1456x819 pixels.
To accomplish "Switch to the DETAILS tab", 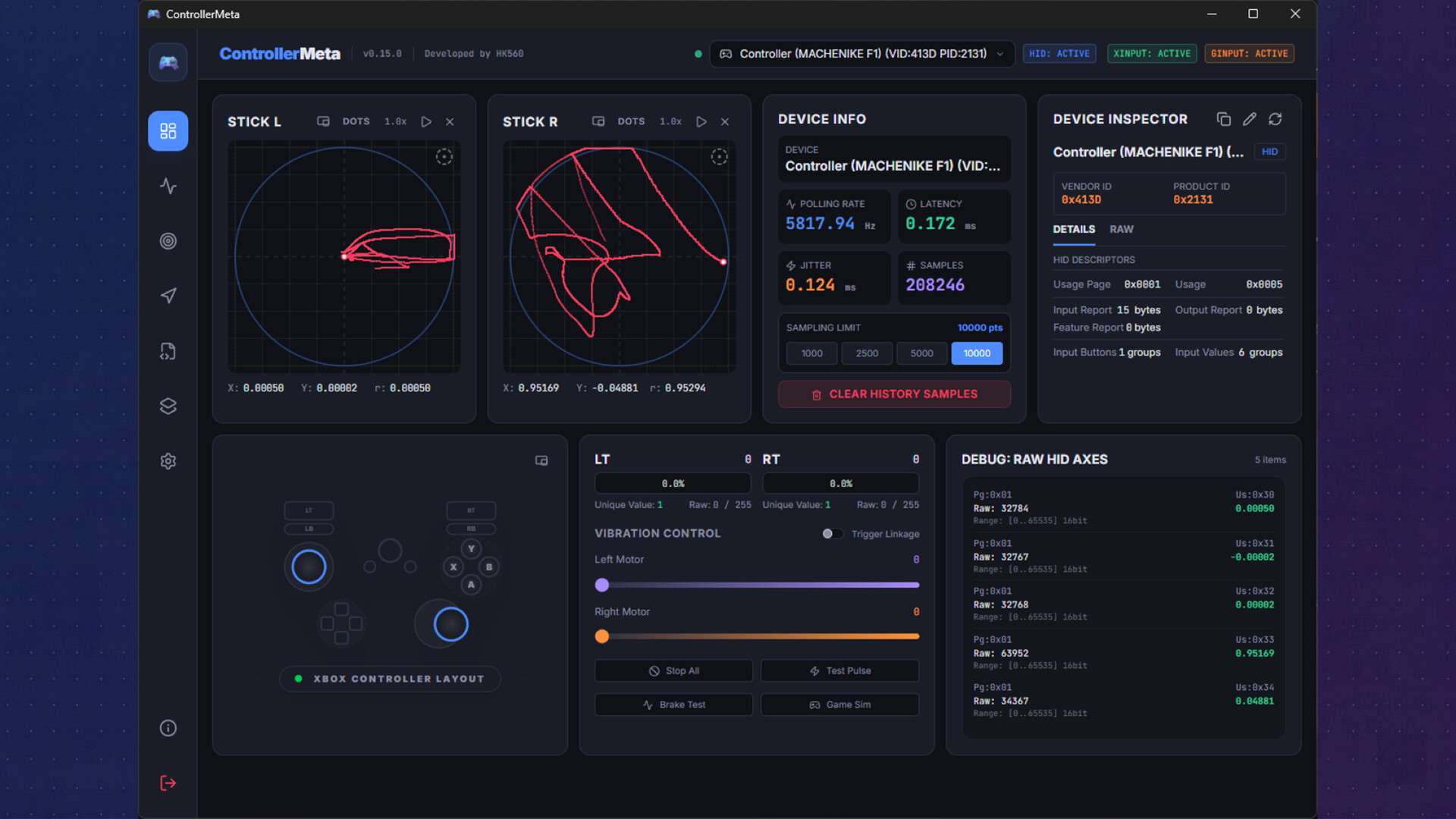I will point(1073,229).
